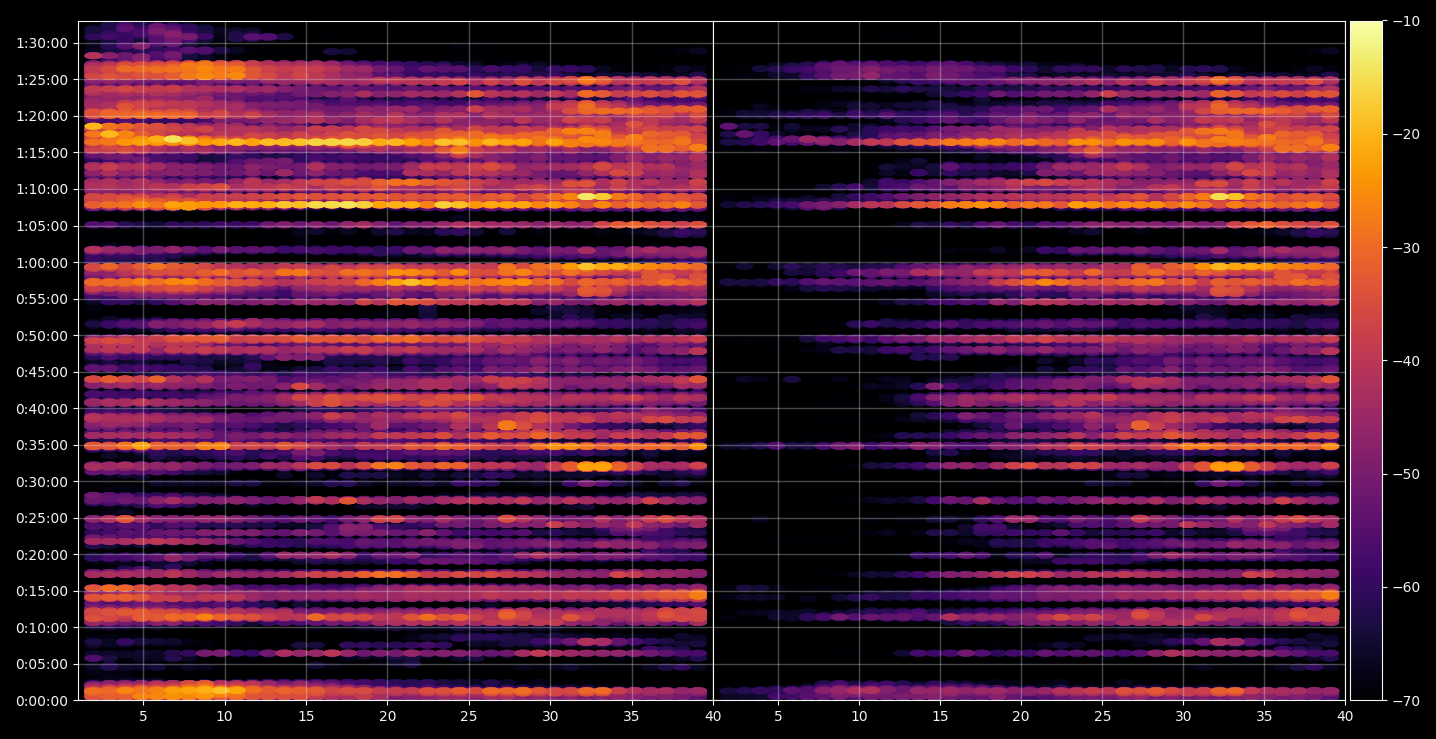Pick the 1:25:00 time tick label

tap(43, 80)
